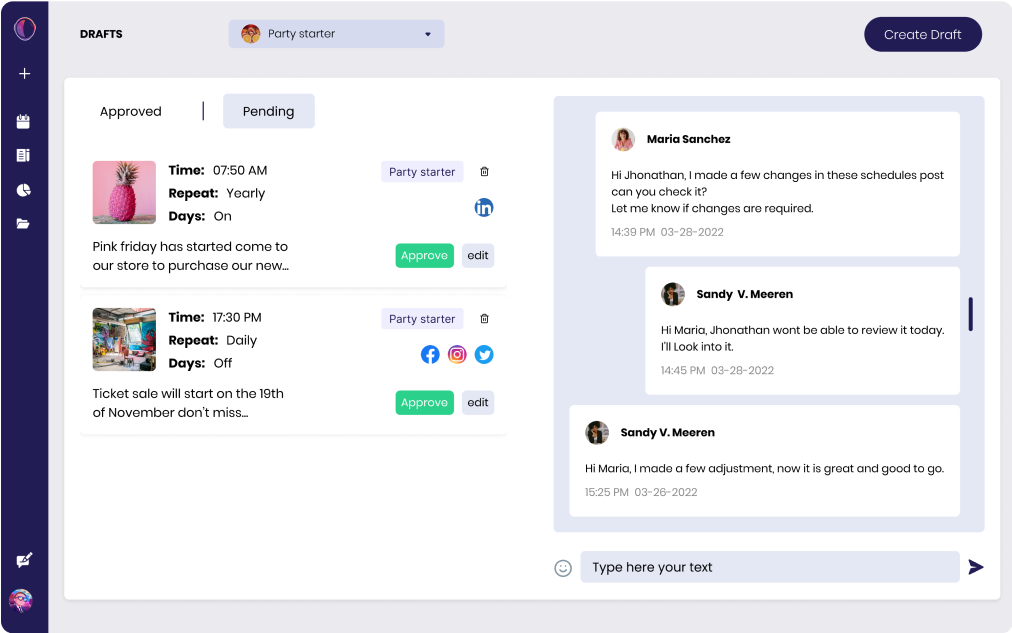Open the folder icon in the sidebar

[x=24, y=223]
